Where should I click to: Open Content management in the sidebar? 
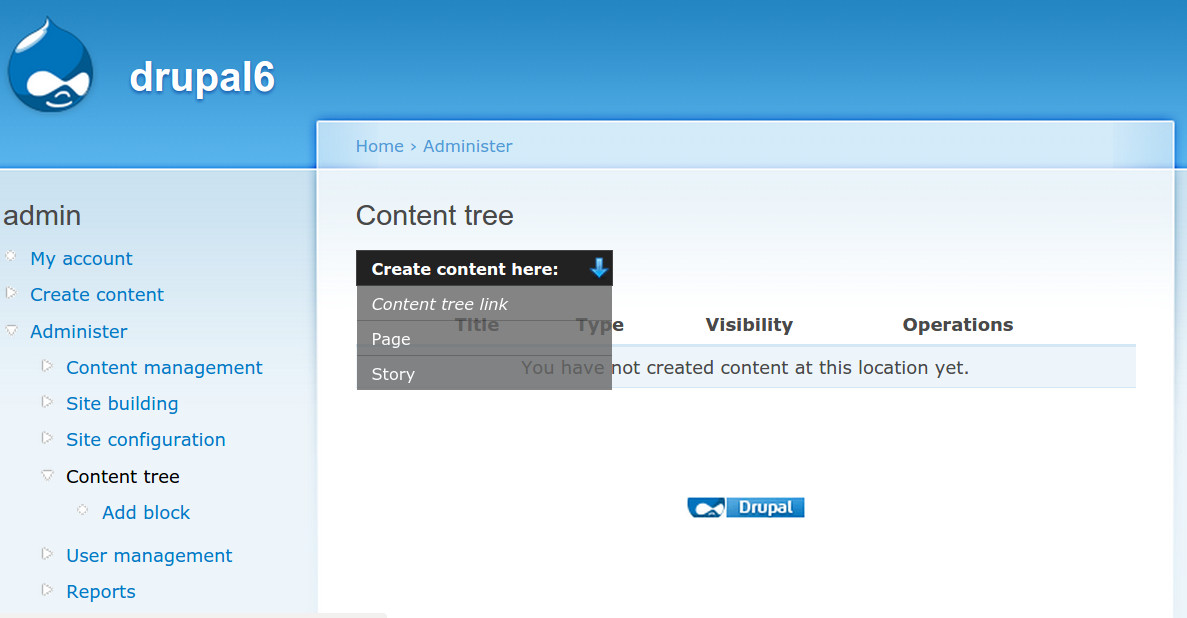[164, 367]
